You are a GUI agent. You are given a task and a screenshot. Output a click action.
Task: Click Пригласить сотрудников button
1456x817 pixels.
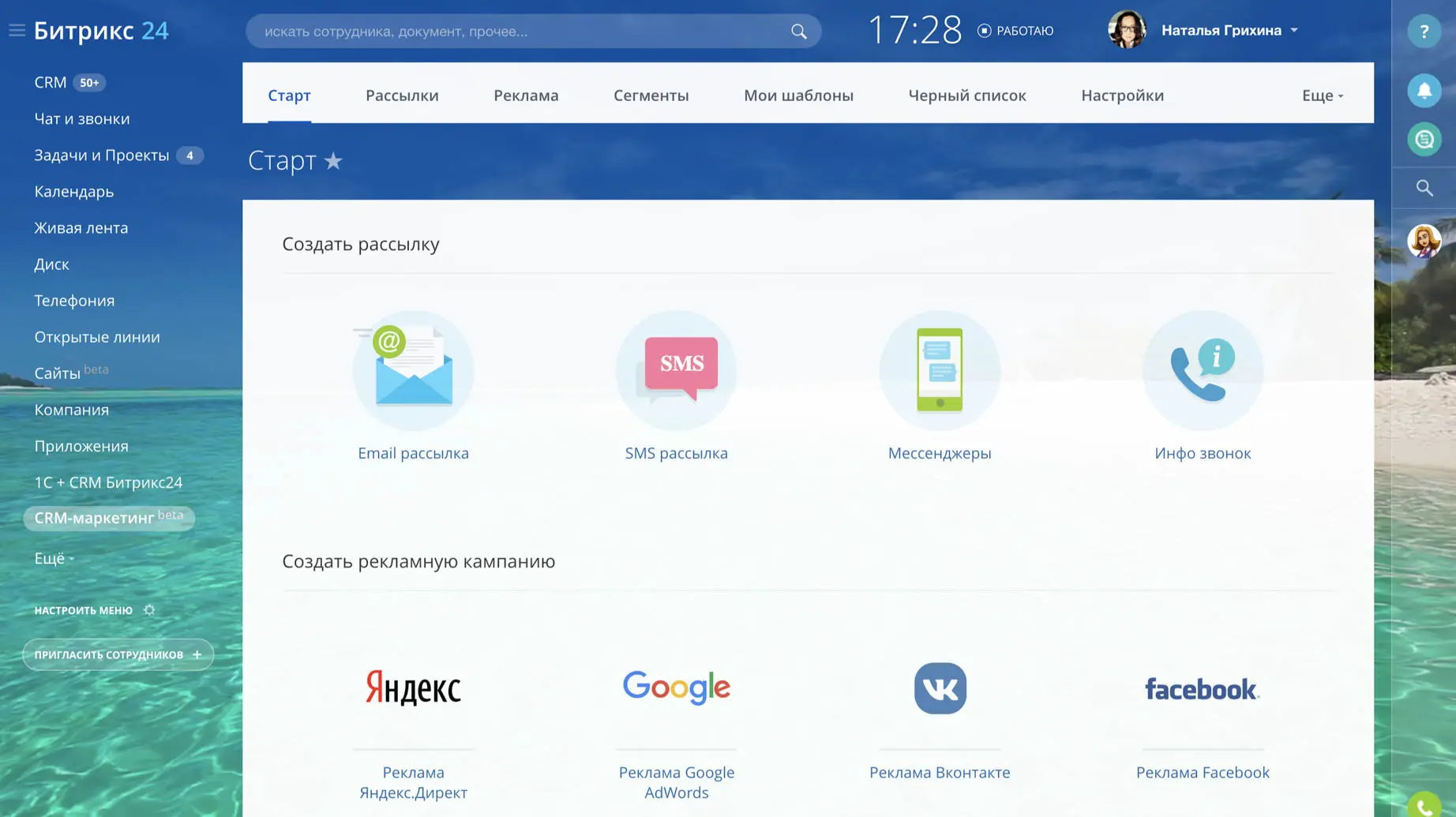(118, 654)
